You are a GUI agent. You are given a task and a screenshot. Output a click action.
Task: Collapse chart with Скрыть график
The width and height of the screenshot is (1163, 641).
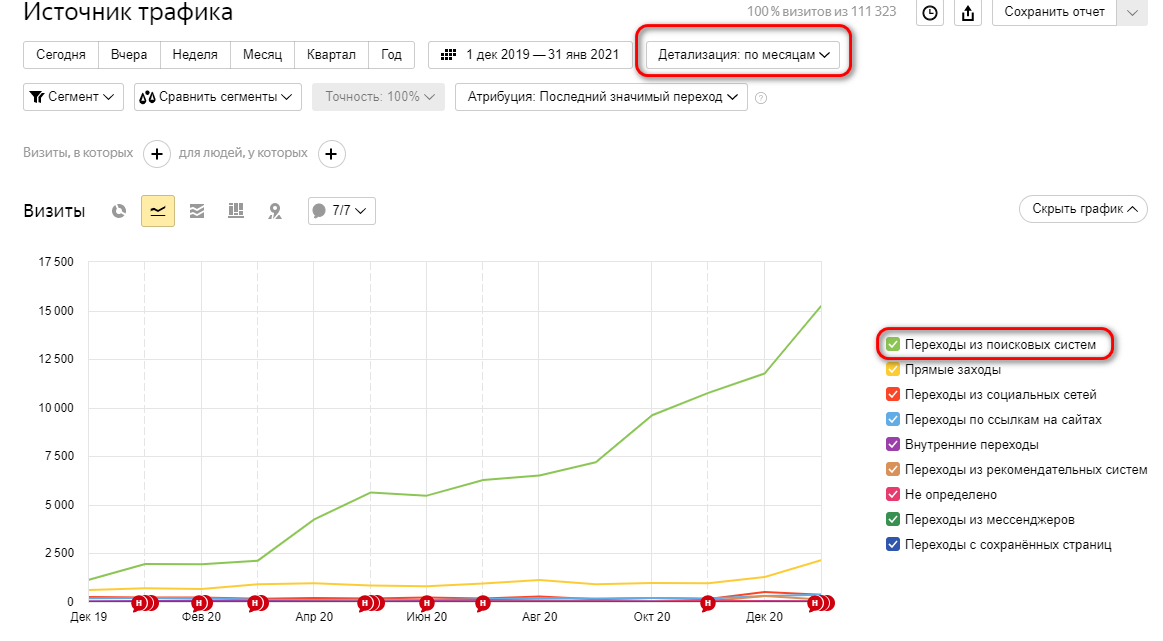pyautogui.click(x=1084, y=209)
